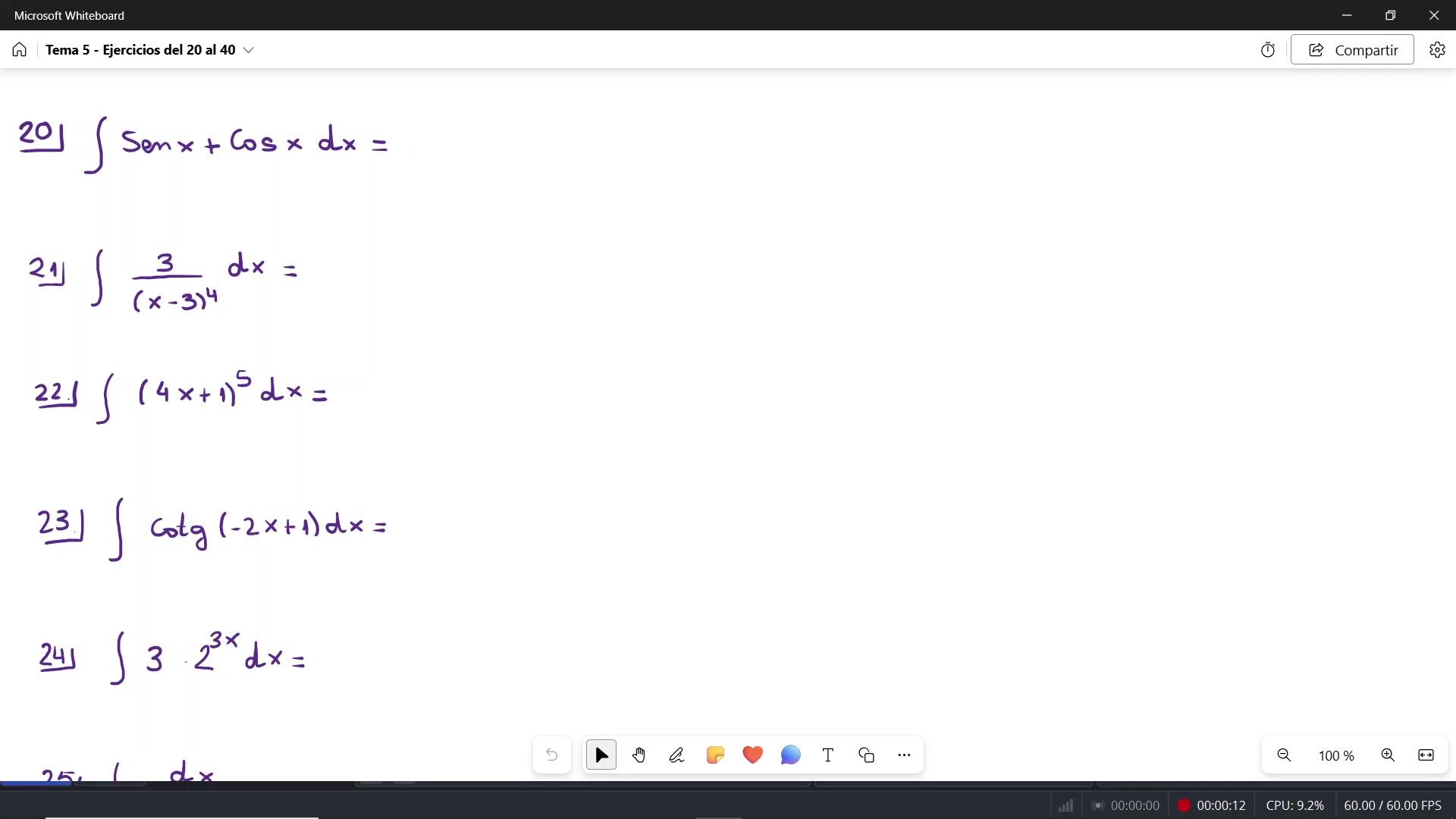
Task: Open the timer tool
Action: [1268, 50]
